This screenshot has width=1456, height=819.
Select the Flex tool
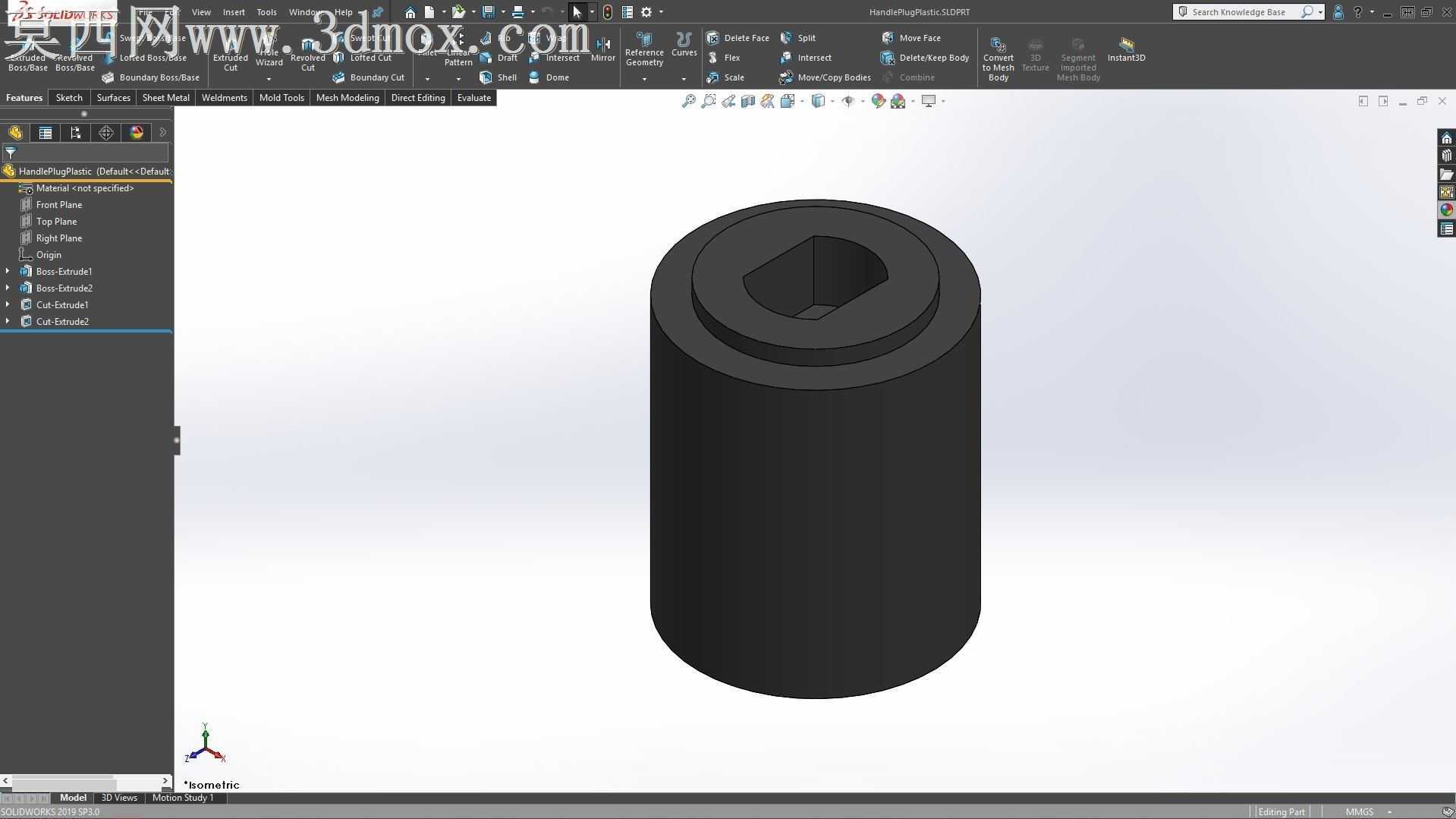point(723,58)
